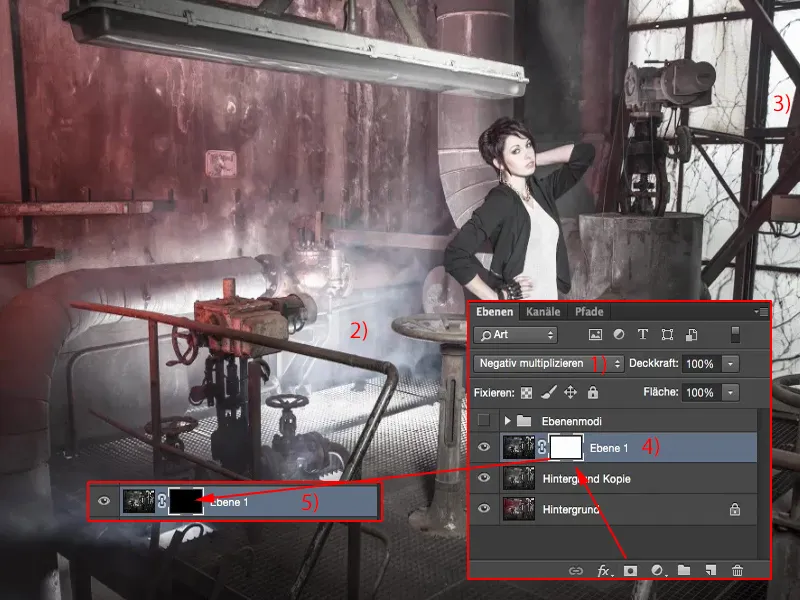Click the Fixieren label
Viewport: 800px width, 600px height.
click(x=494, y=392)
